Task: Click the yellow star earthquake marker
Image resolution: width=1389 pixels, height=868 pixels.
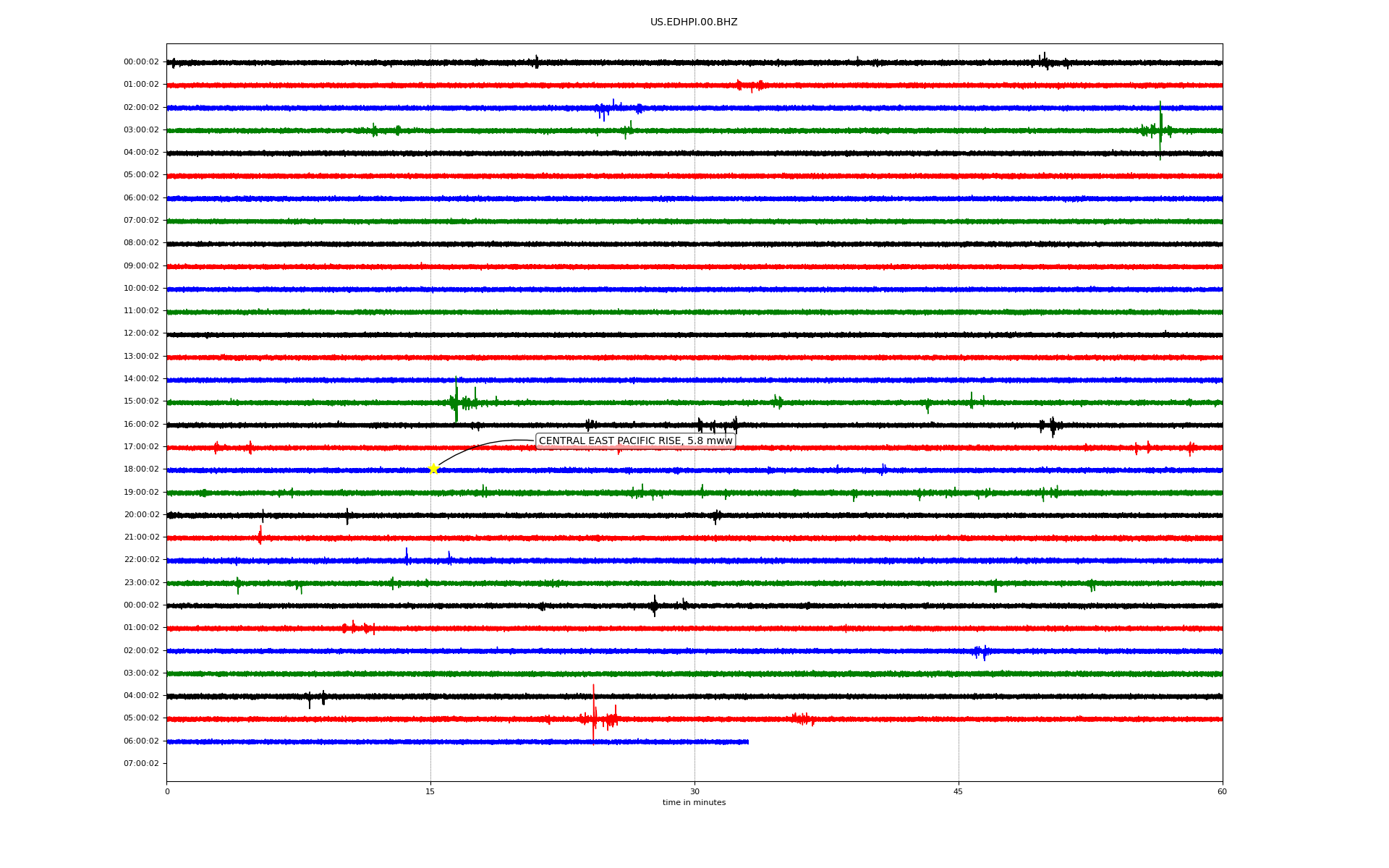Action: coord(433,469)
